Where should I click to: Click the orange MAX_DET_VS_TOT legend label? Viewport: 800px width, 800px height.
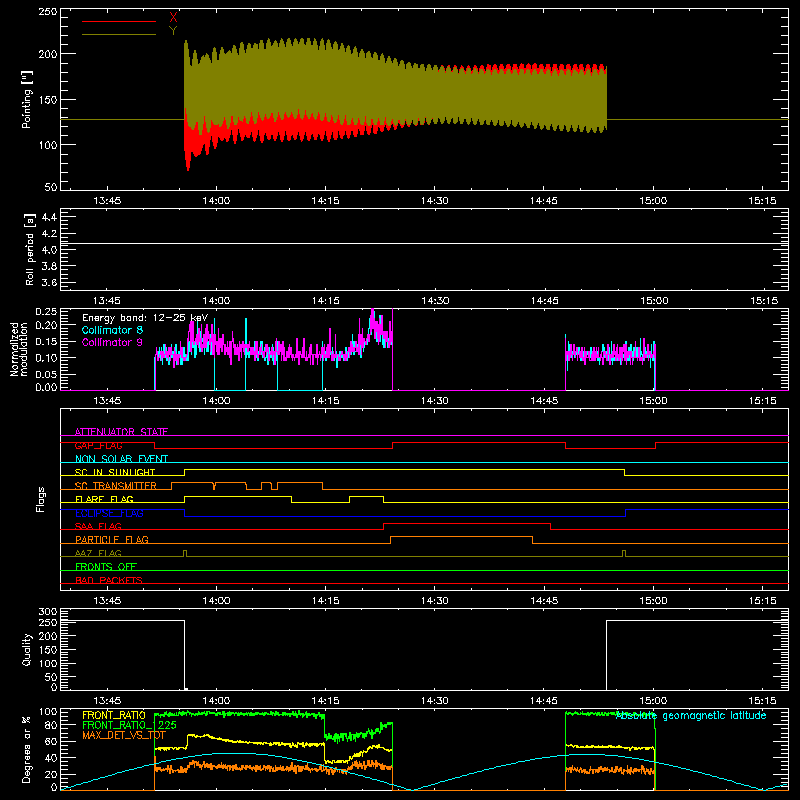tap(124, 735)
